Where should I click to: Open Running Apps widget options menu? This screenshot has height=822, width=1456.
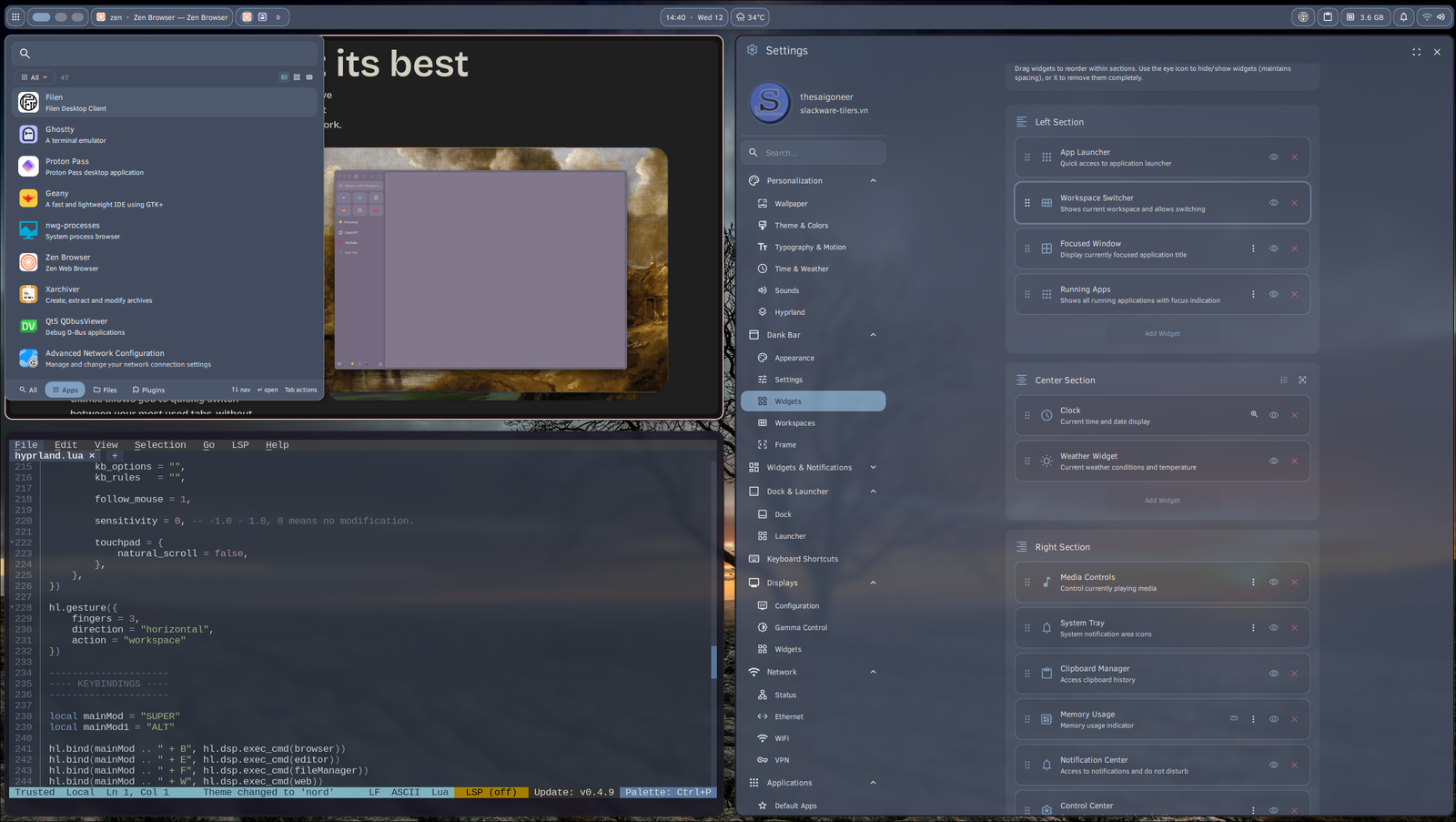1253,294
